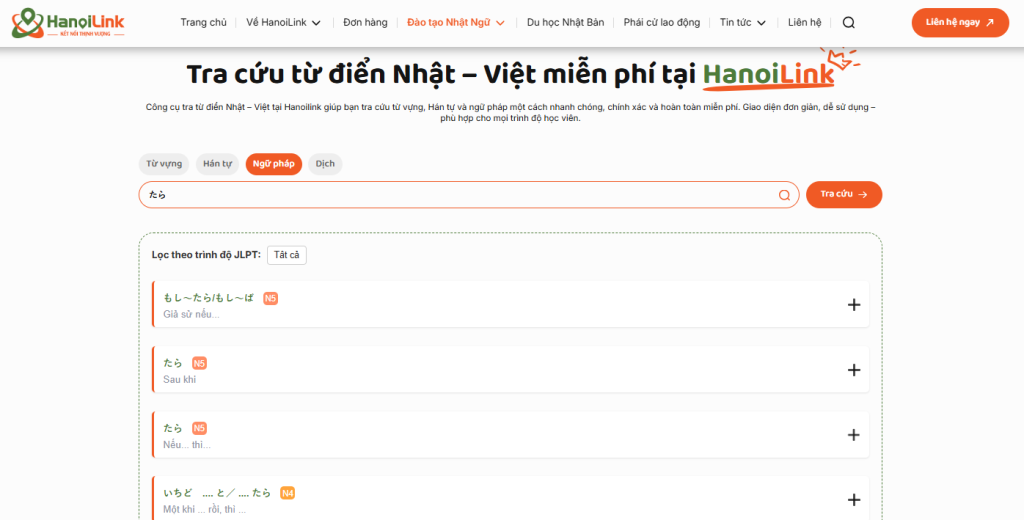Expand the もし〜たら/もし〜ば entry plus icon
Screen dimensions: 1024x520
(854, 304)
